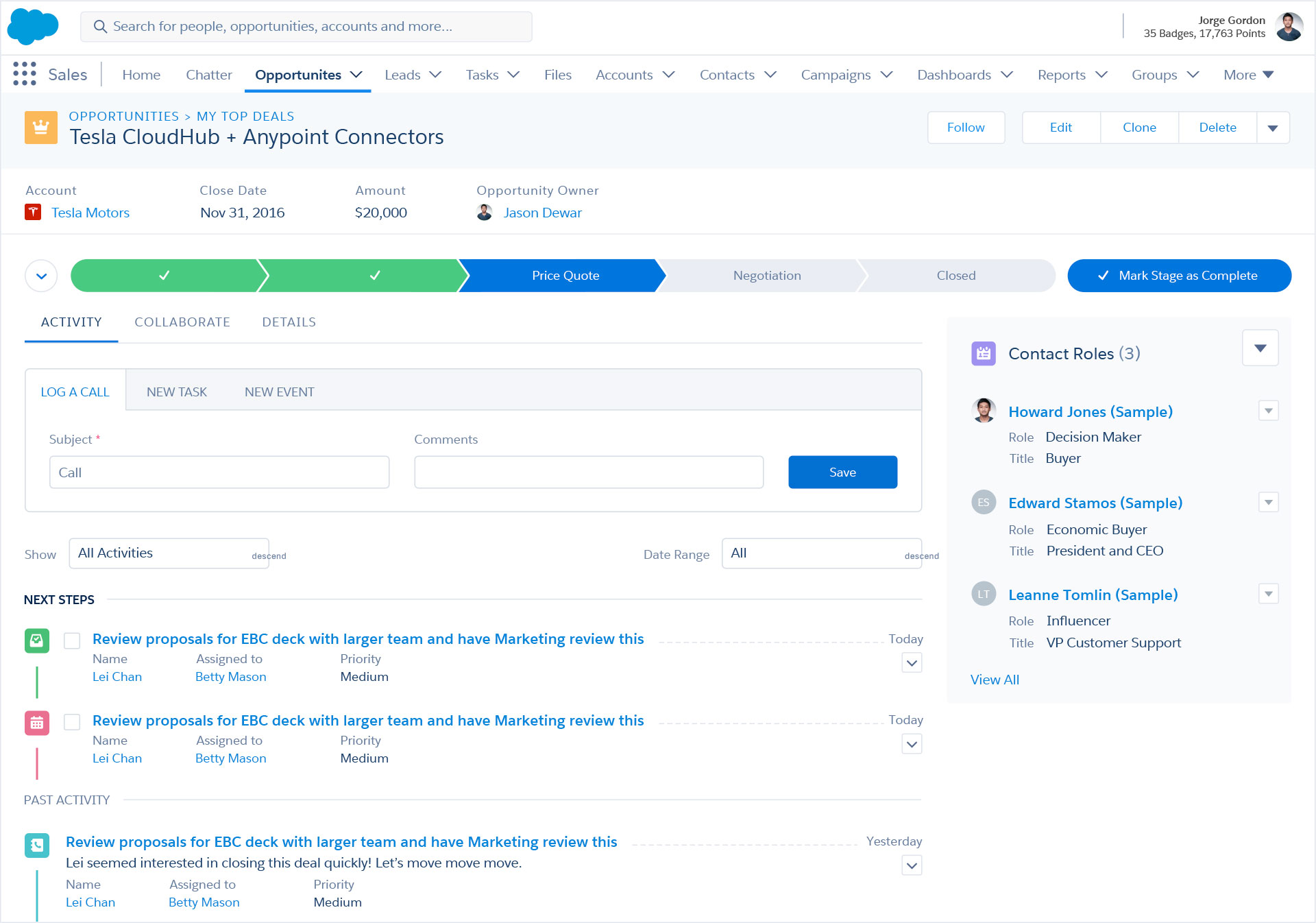The image size is (1316, 923).
Task: Open the app launcher dots grid
Action: tap(25, 74)
